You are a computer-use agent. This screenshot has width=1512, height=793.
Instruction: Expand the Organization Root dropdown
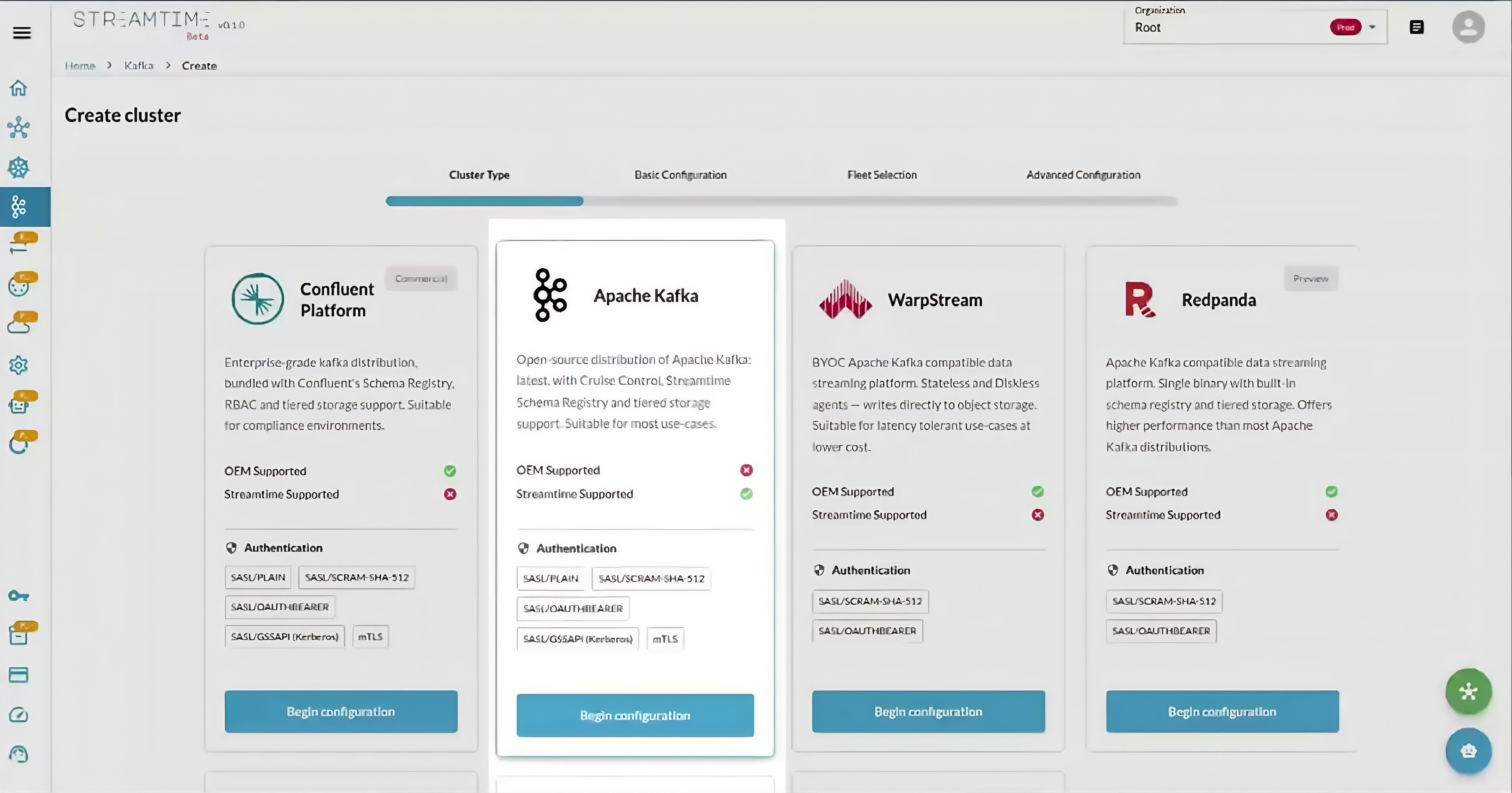1255,27
